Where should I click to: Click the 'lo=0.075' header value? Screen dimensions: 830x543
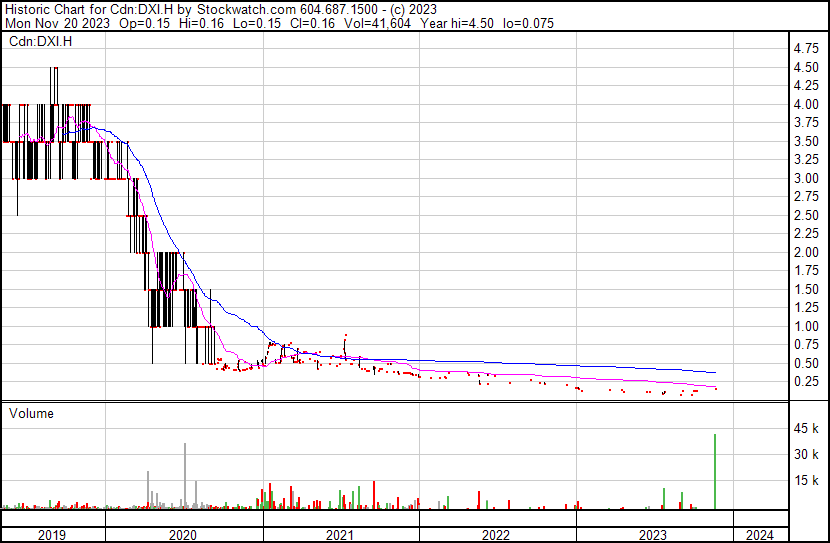point(528,23)
